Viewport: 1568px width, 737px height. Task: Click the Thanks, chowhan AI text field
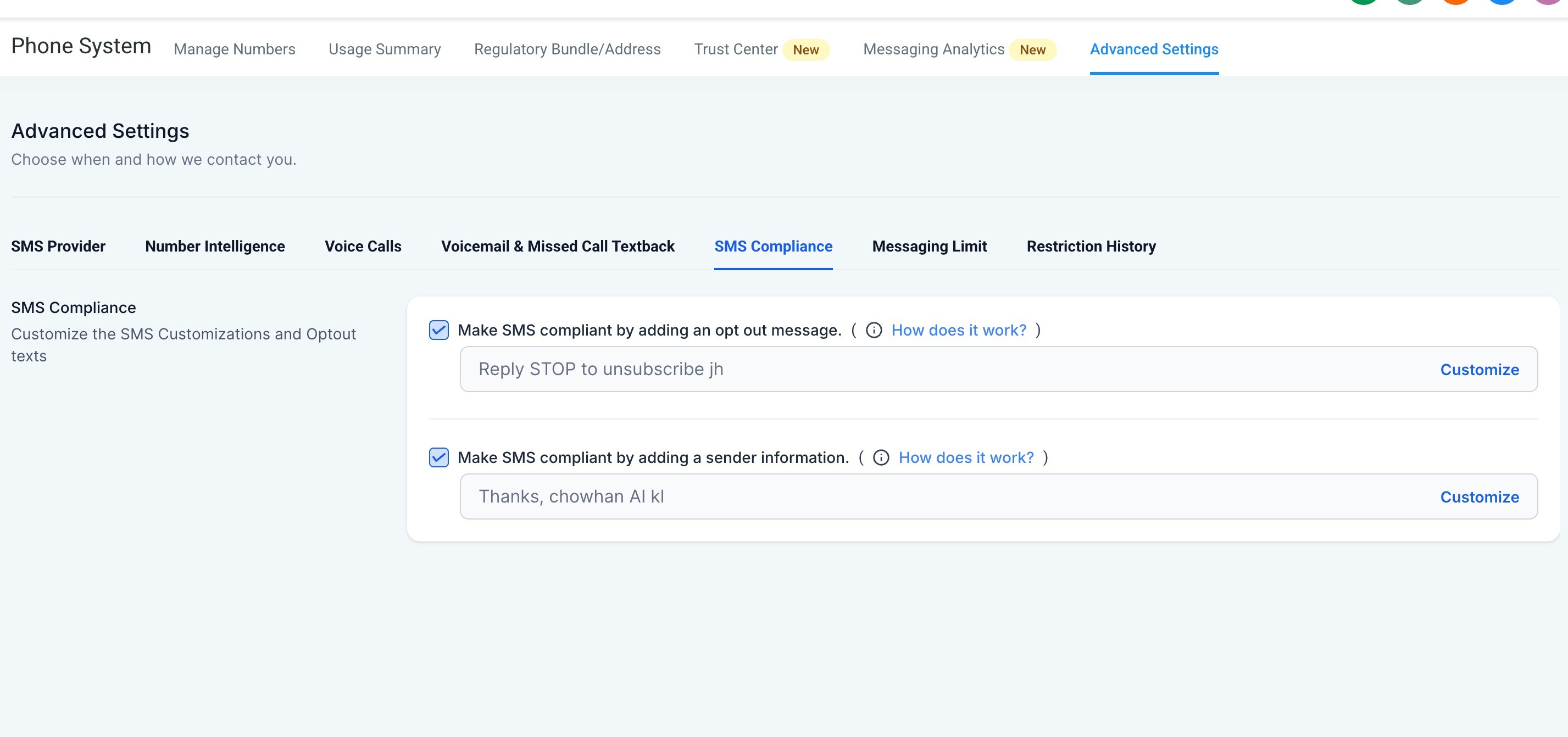(852, 496)
